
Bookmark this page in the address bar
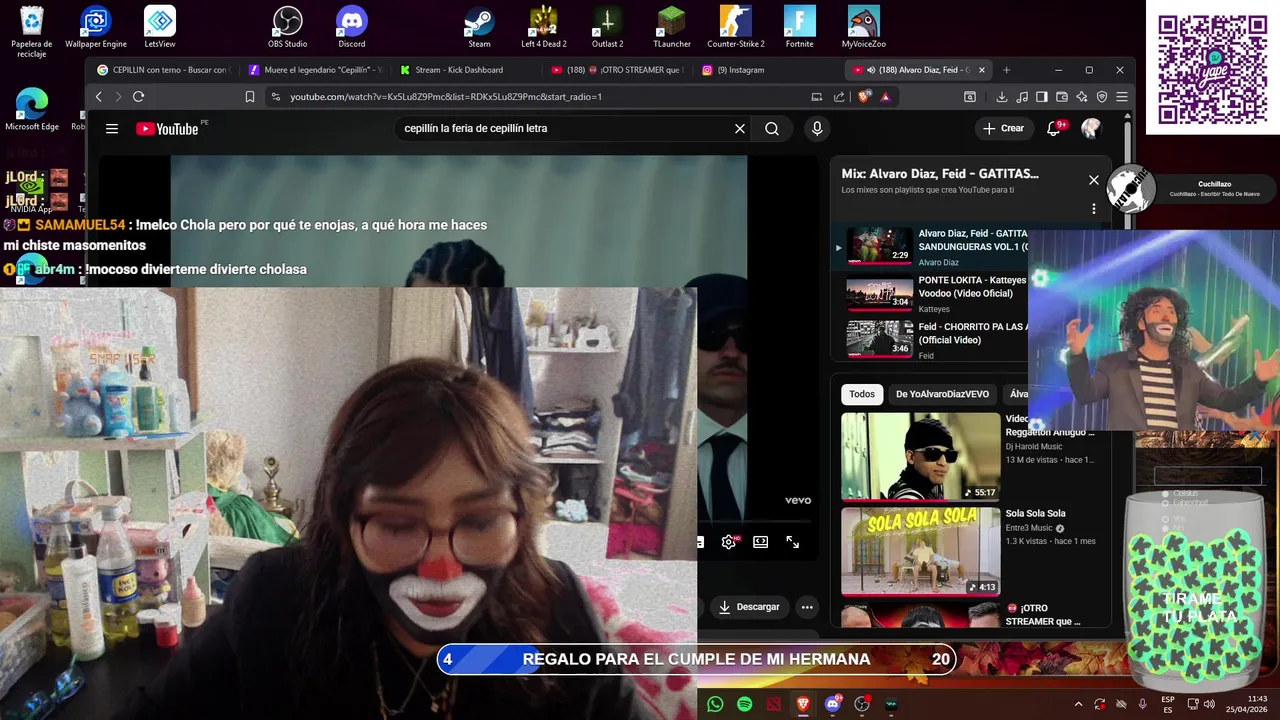pos(250,97)
